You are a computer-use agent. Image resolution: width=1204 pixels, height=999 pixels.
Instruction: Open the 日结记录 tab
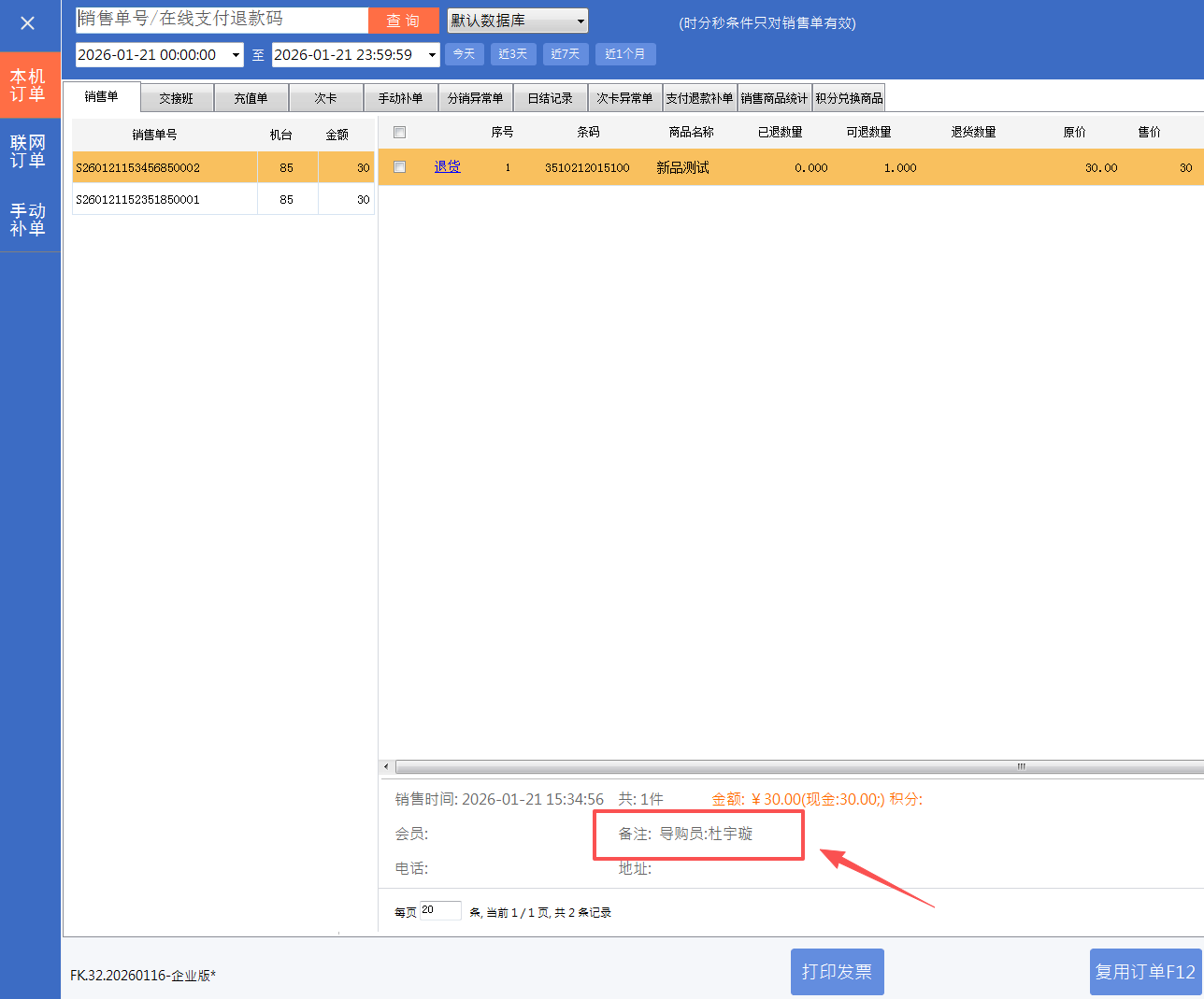(x=550, y=98)
